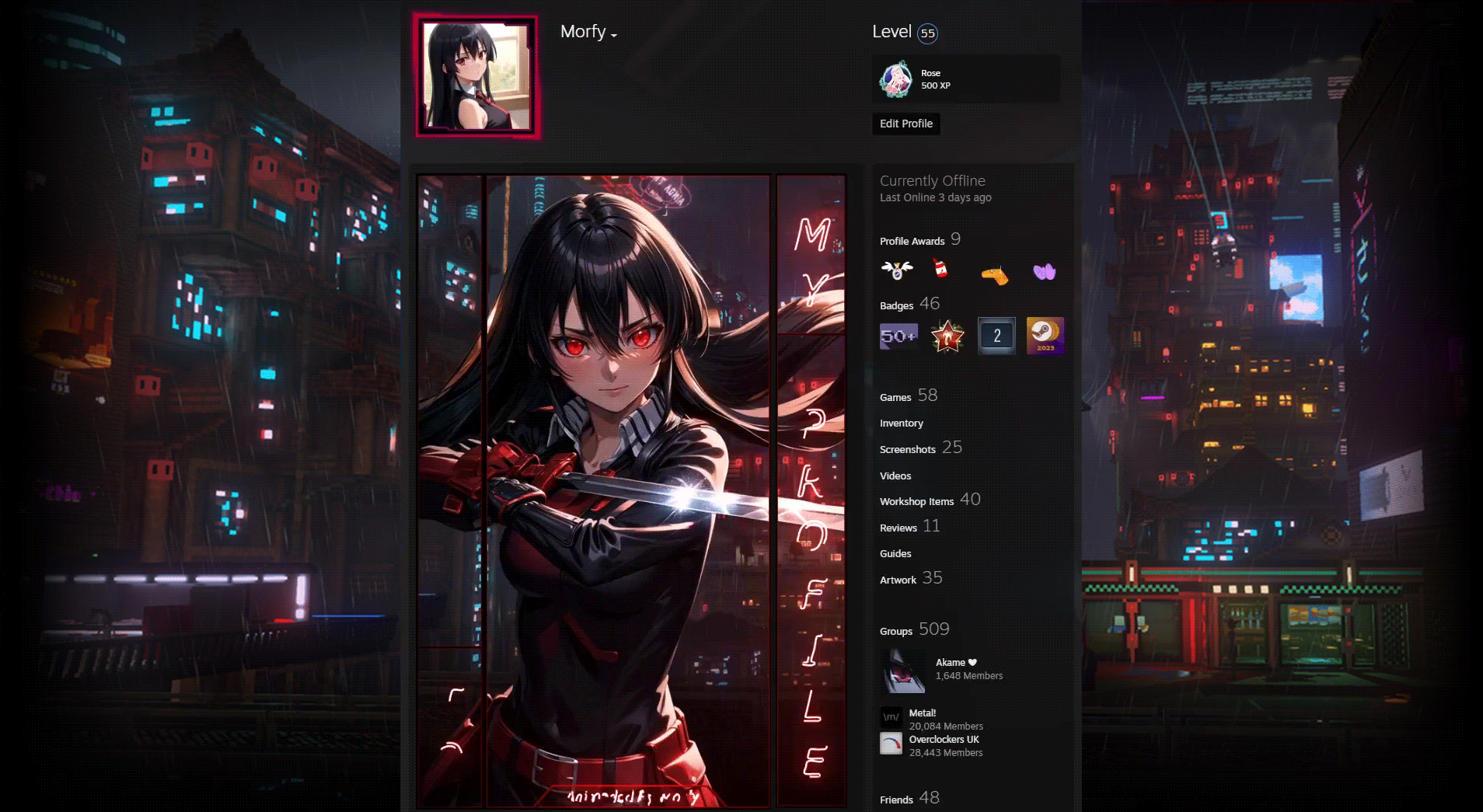Open the narrow left artwork strip
This screenshot has height=812, width=1483.
click(450, 491)
